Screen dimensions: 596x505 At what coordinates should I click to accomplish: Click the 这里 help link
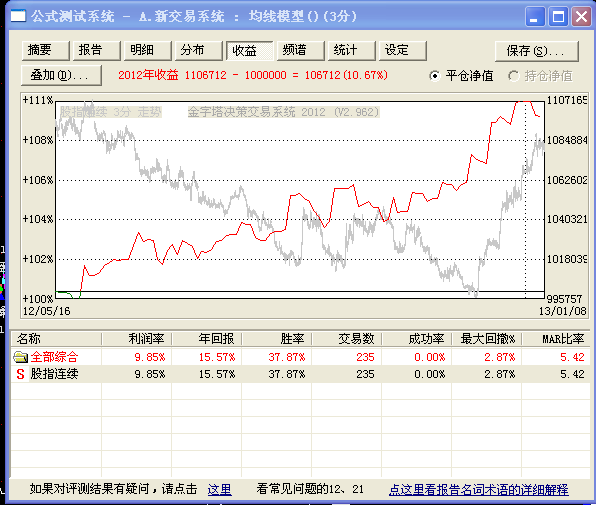click(x=219, y=489)
